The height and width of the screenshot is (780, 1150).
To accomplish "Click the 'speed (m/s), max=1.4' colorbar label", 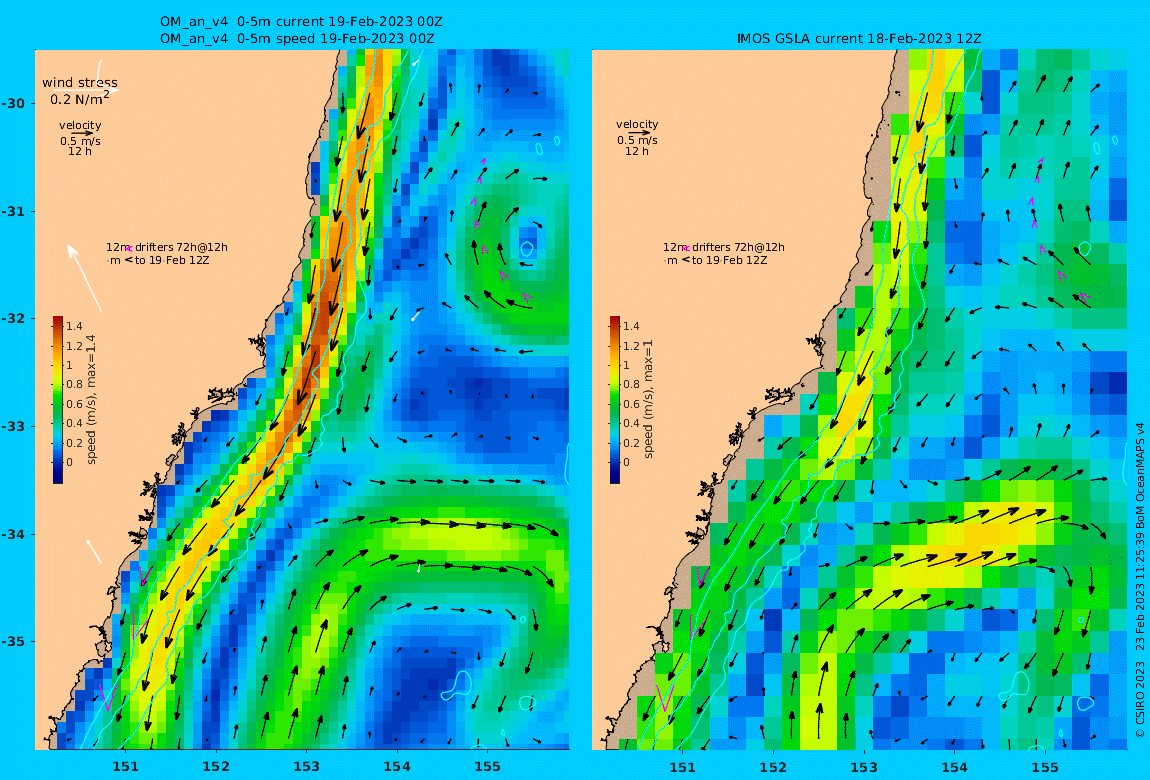I will 92,400.
